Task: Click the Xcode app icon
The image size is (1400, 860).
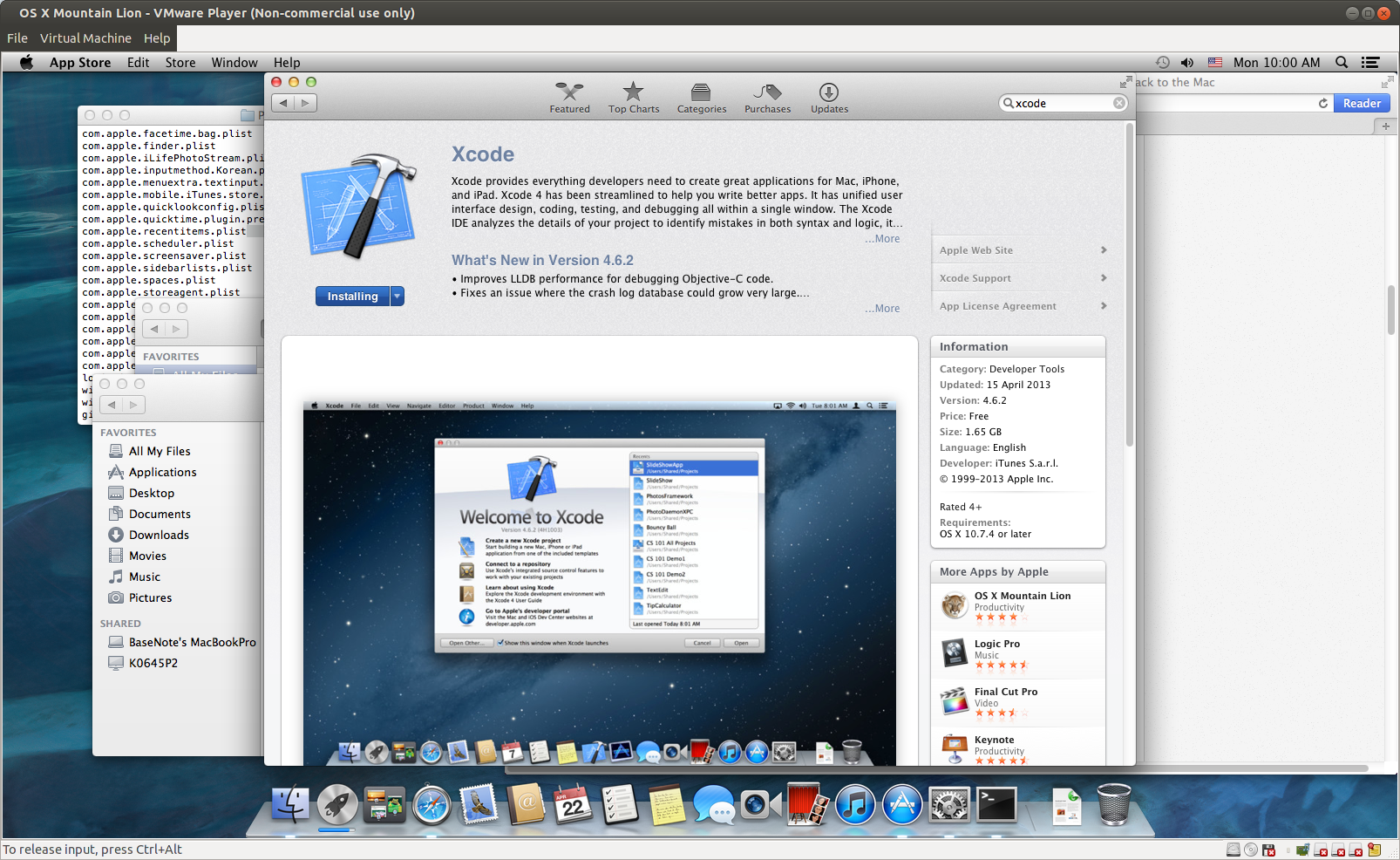Action: point(358,206)
